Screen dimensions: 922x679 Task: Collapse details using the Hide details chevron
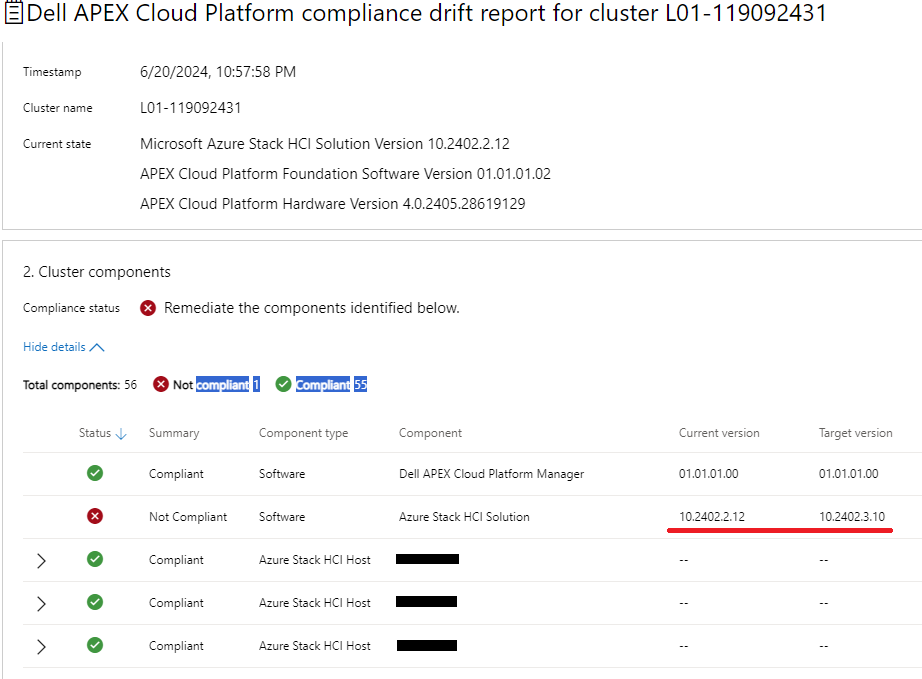tap(99, 346)
